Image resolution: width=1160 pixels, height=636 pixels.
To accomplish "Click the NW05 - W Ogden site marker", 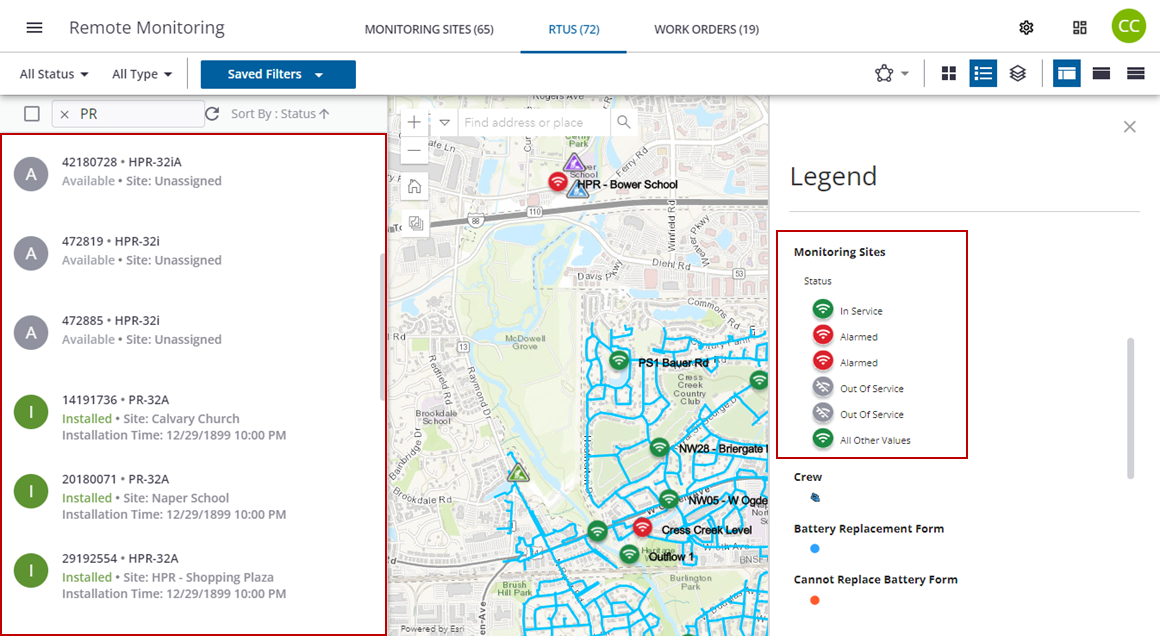I will (669, 499).
